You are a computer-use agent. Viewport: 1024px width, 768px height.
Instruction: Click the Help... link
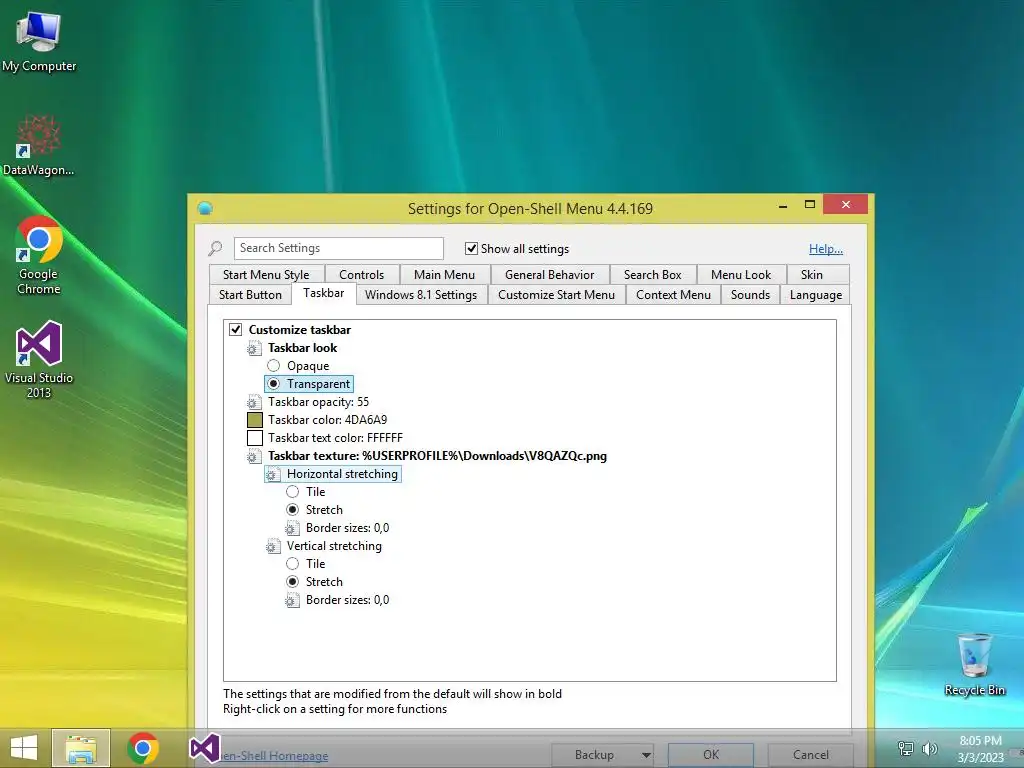[825, 249]
